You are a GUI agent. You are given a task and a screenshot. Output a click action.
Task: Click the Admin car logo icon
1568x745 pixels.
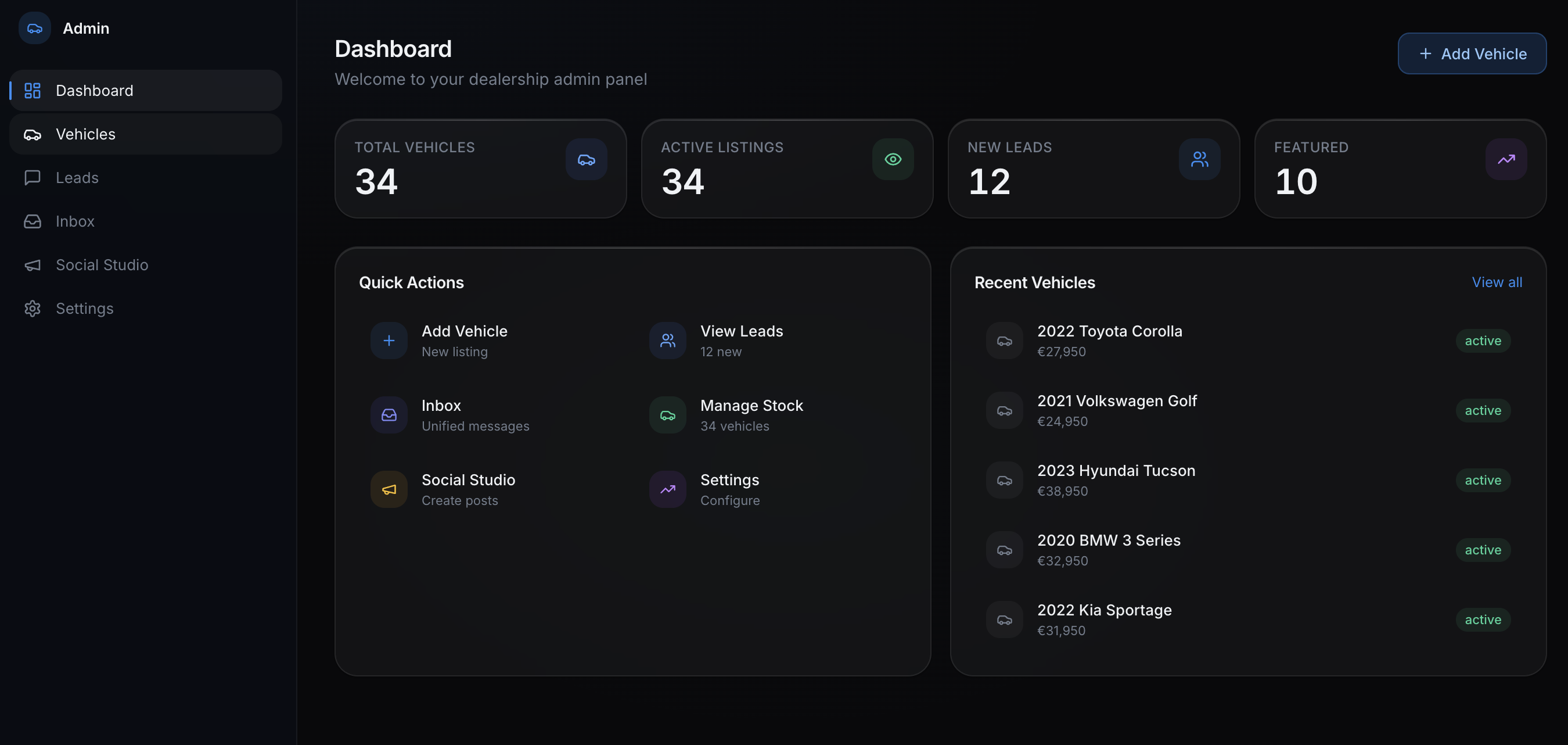35,28
